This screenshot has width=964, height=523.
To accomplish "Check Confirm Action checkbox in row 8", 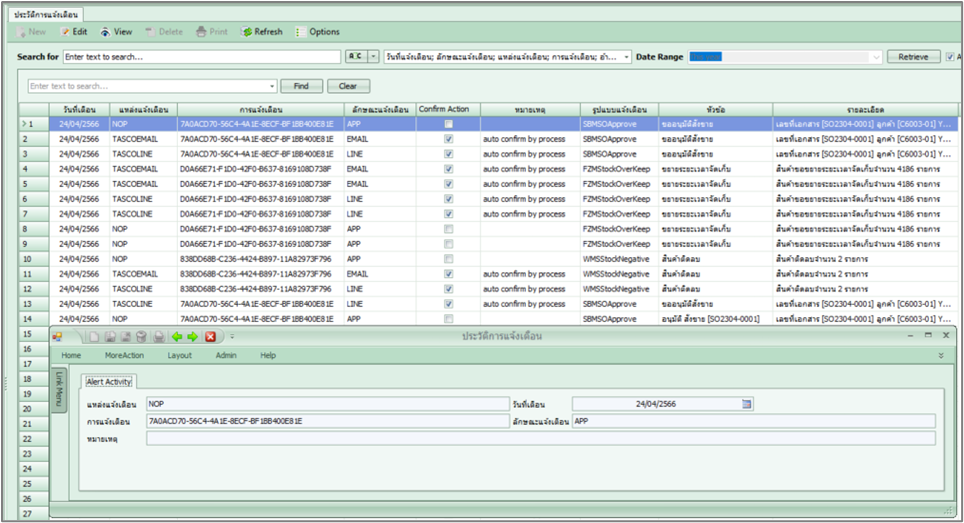I will point(448,229).
